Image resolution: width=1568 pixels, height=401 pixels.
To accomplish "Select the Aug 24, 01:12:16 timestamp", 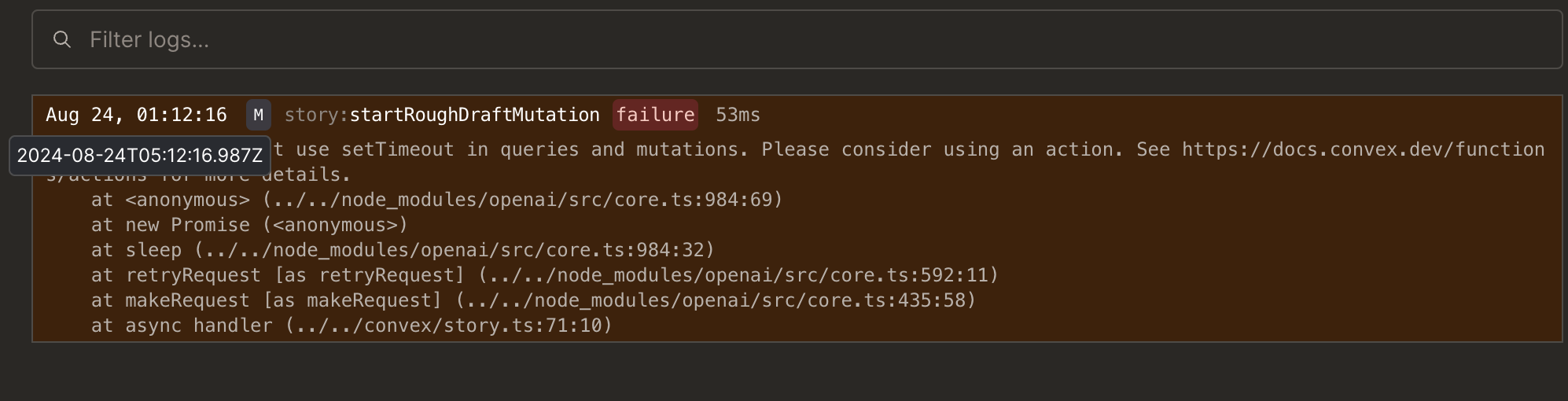I will pyautogui.click(x=136, y=115).
